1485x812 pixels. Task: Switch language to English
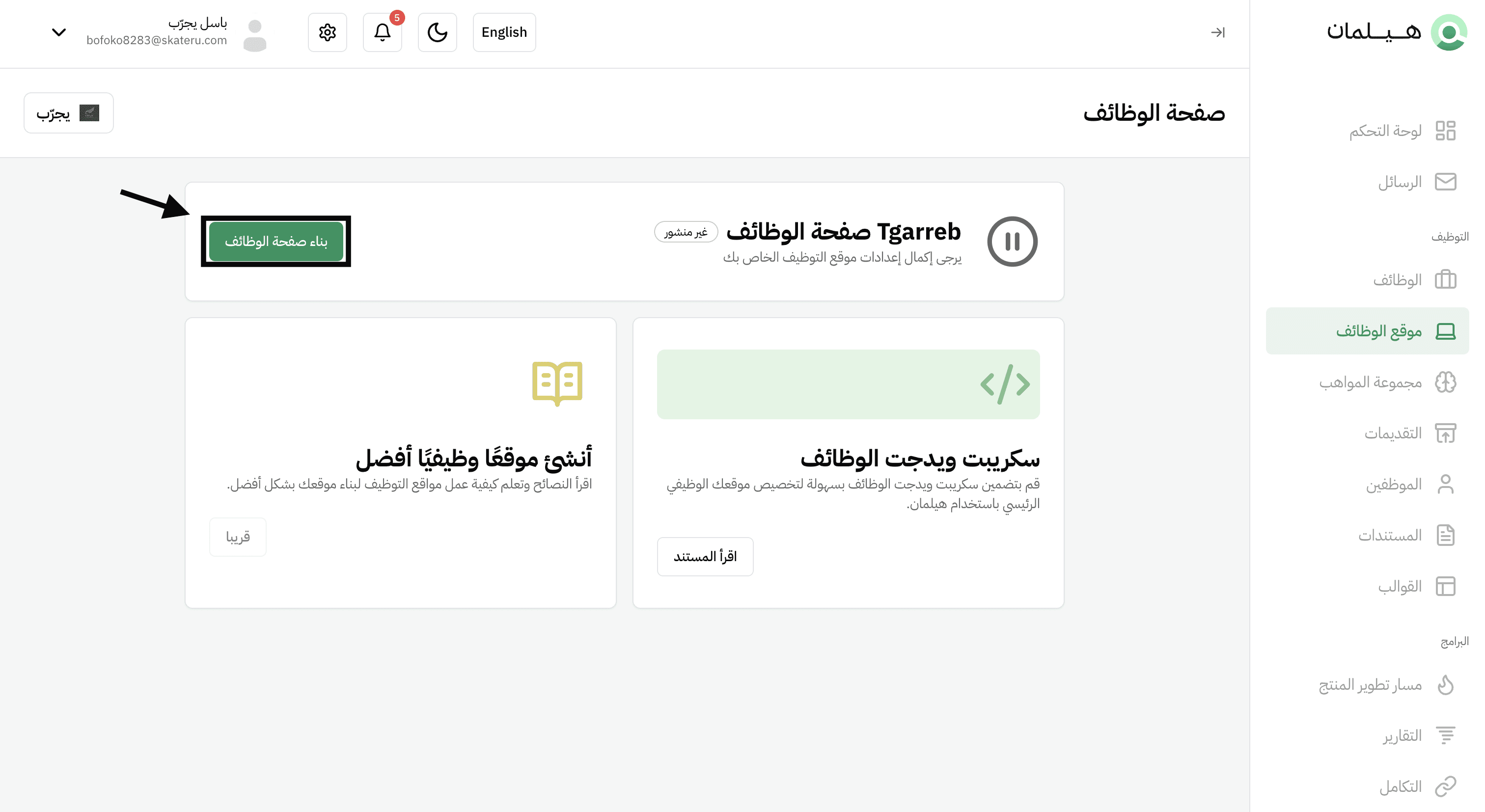tap(504, 32)
